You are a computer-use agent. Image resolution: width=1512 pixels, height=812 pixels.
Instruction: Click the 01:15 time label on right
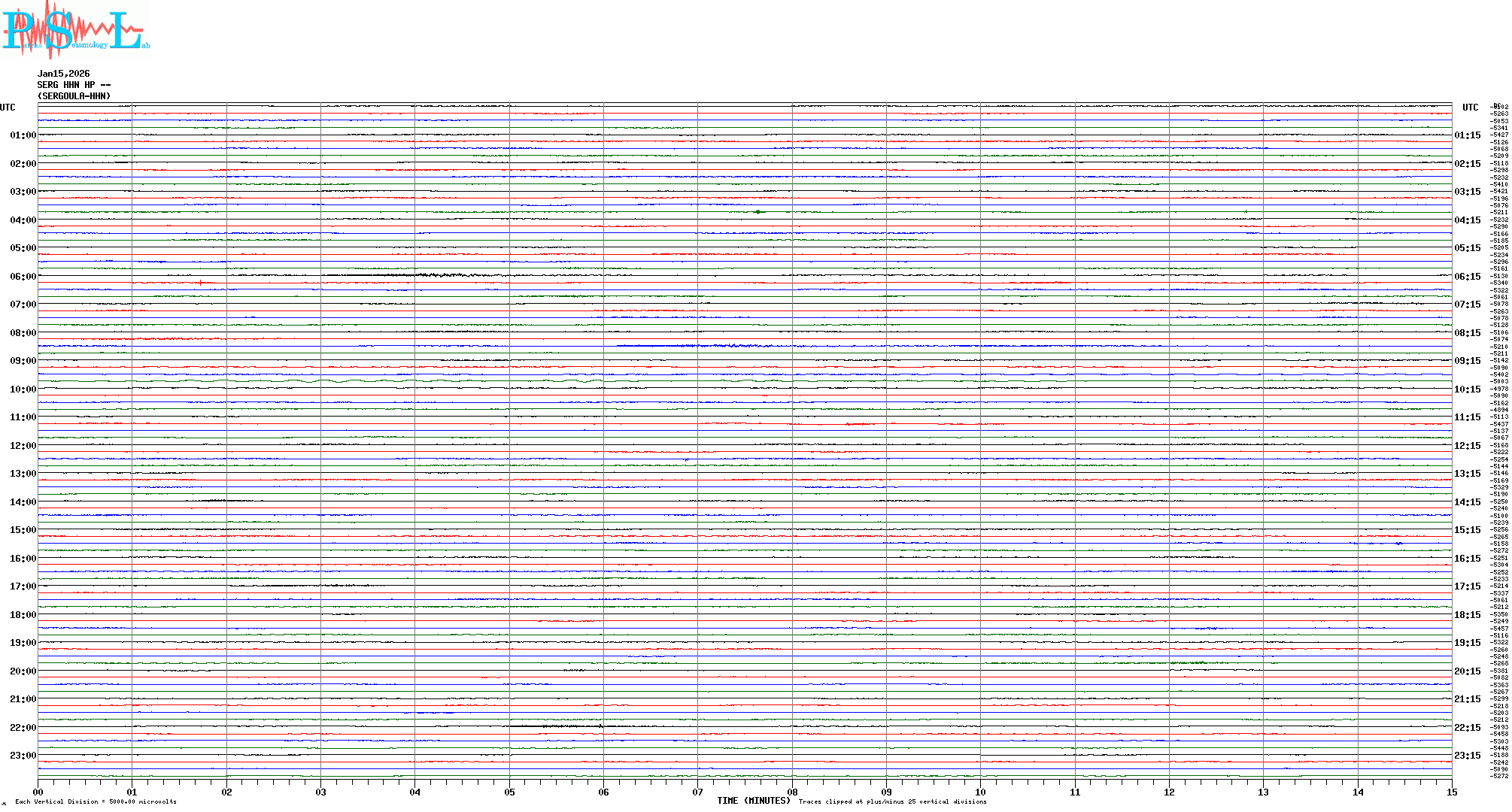click(1467, 135)
